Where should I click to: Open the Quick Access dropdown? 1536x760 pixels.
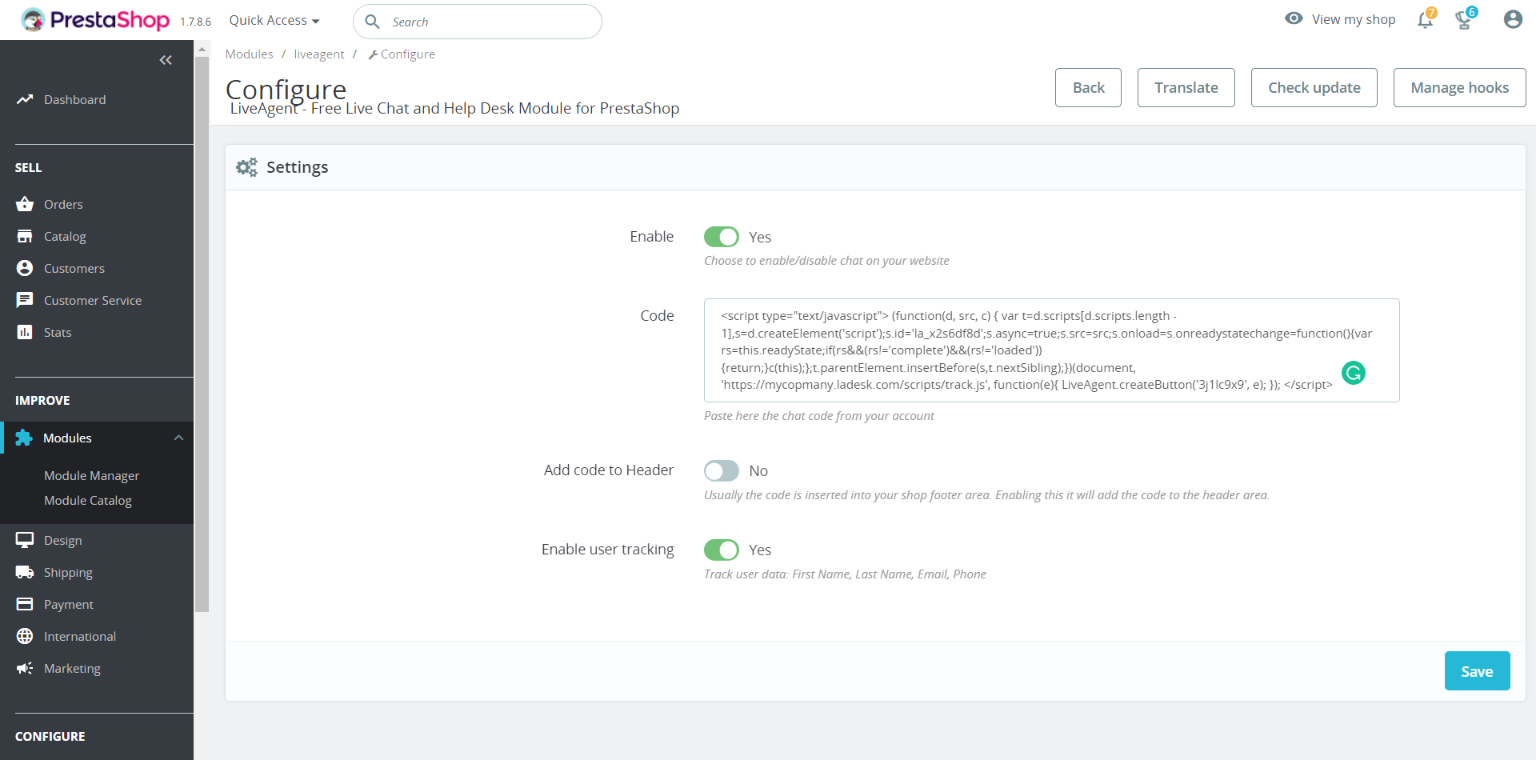(274, 20)
